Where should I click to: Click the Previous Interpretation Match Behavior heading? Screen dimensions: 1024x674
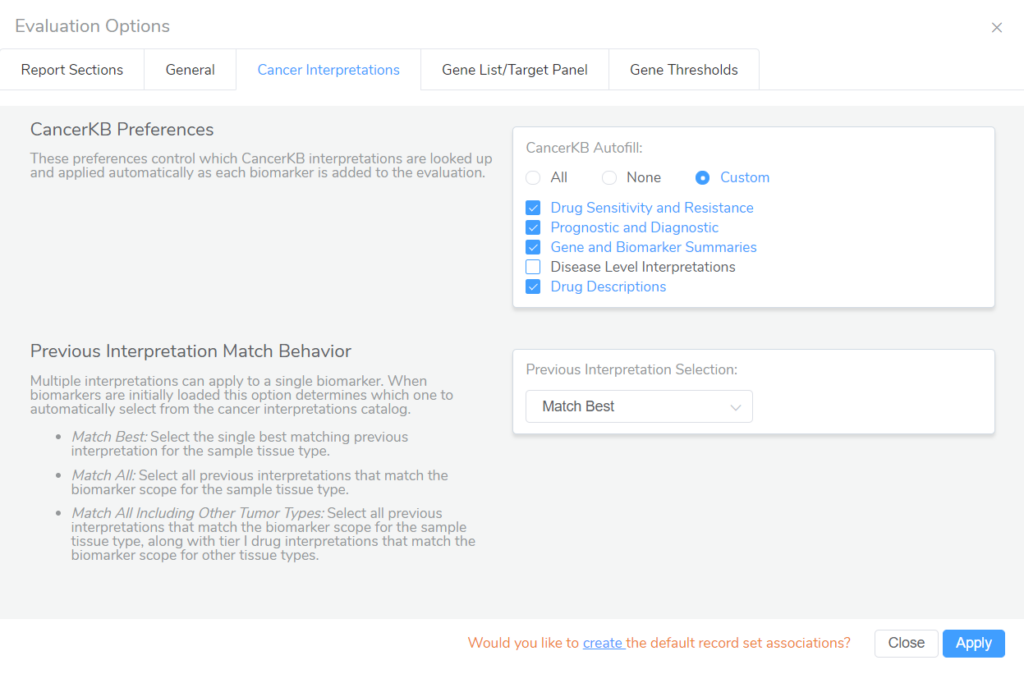pyautogui.click(x=191, y=351)
